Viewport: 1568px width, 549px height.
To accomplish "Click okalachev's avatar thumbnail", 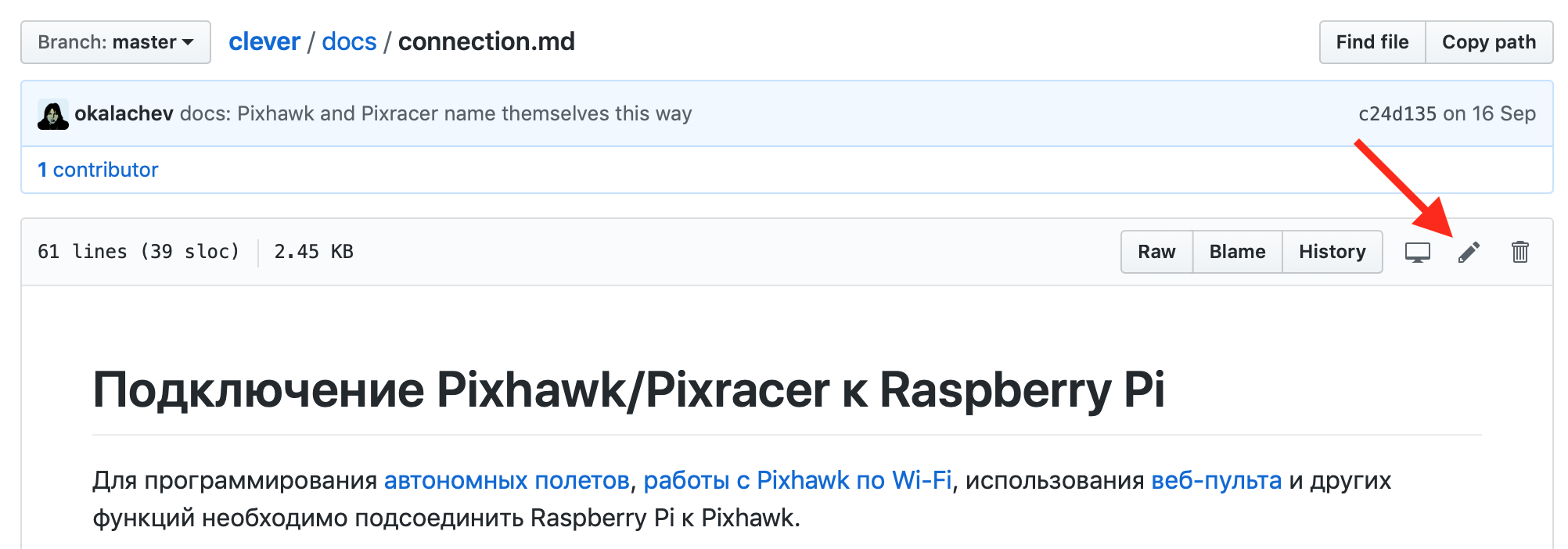I will [53, 113].
